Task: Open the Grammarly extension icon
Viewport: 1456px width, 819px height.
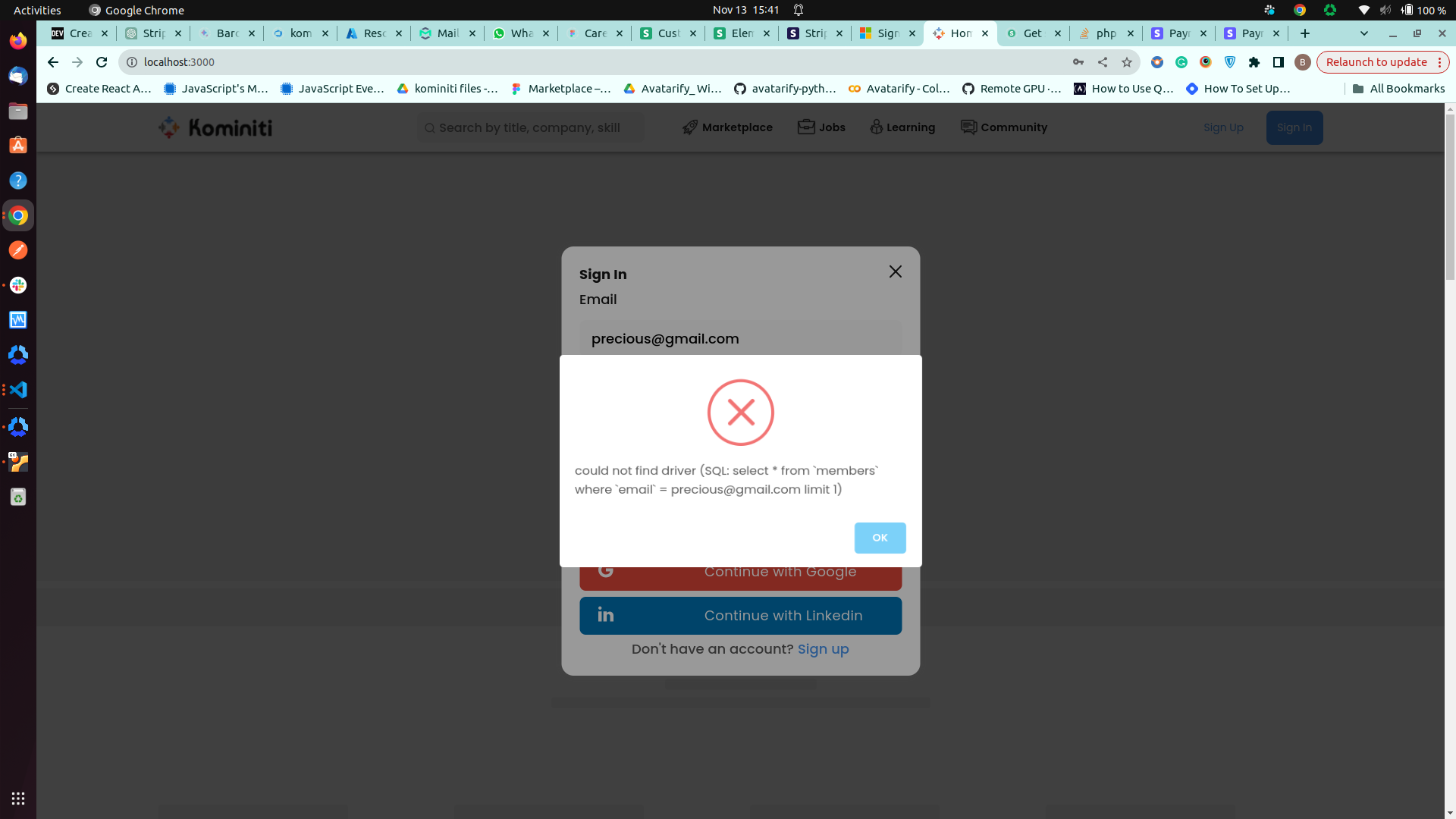Action: coord(1181,62)
